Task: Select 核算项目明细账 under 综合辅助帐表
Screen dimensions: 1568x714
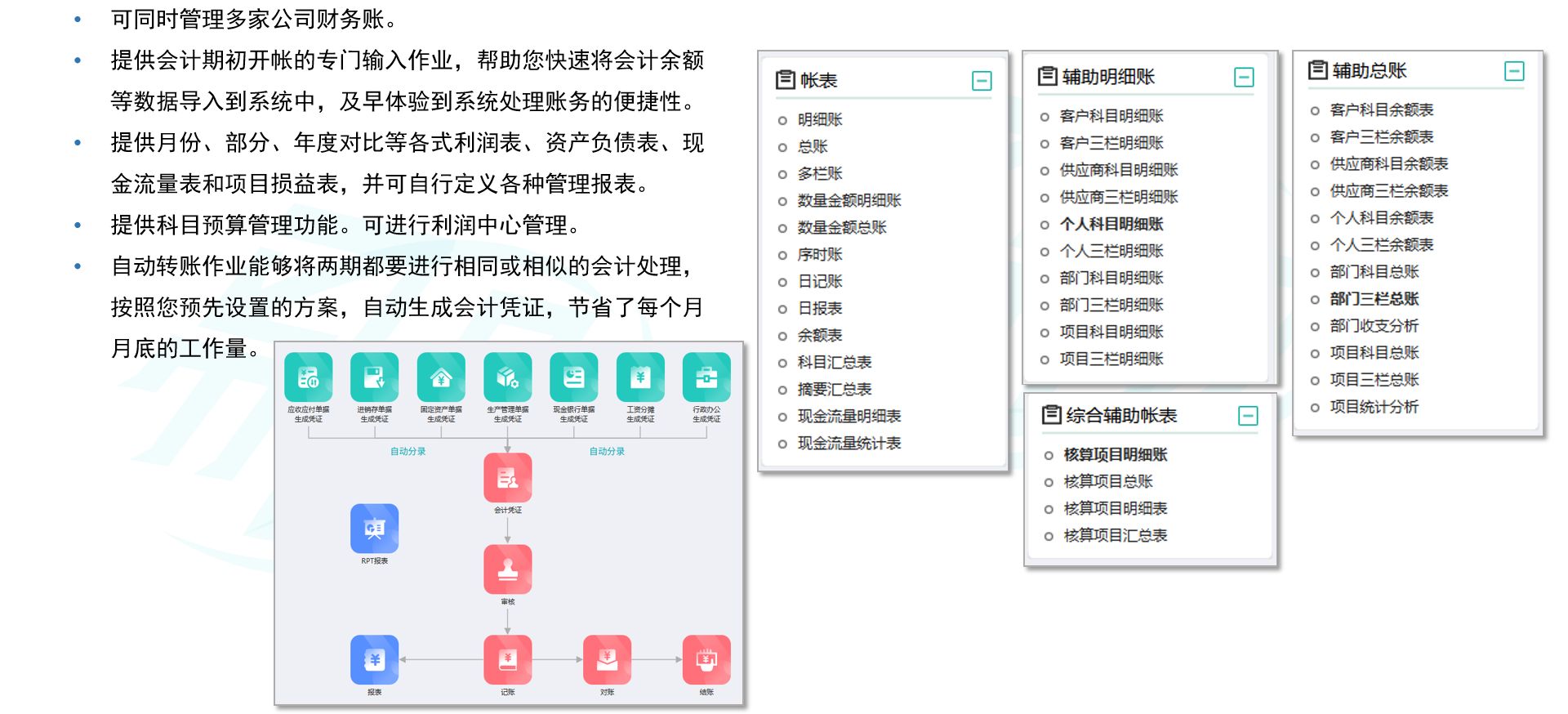Action: point(1115,455)
